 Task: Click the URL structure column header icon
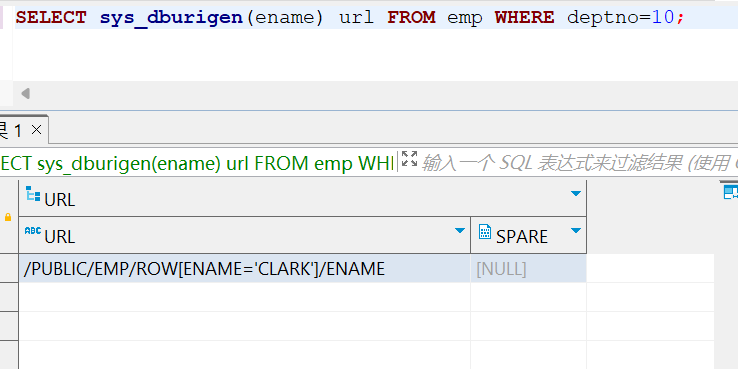[x=33, y=194]
